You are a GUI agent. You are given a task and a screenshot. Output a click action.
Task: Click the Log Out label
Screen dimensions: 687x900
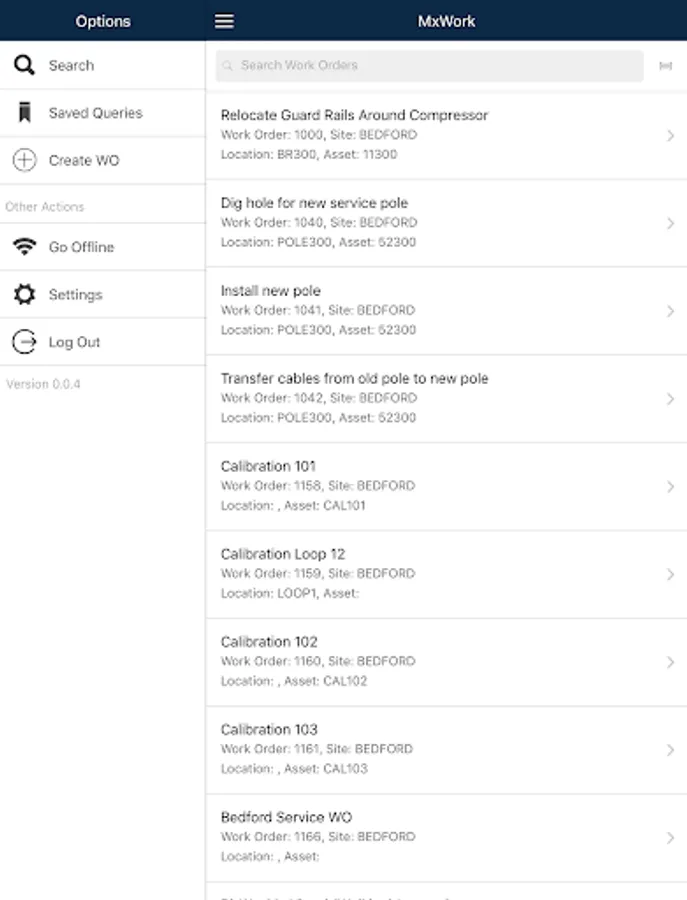74,342
